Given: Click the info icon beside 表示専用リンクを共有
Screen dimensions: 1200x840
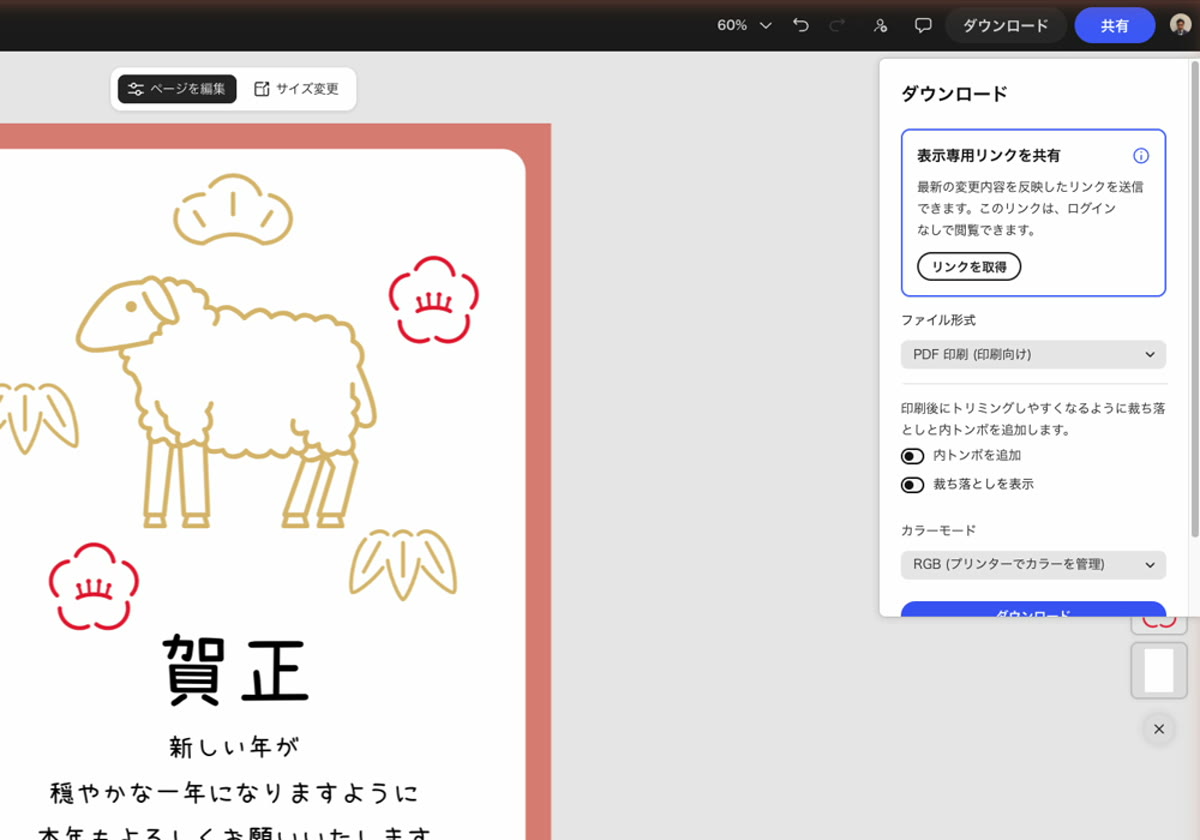Looking at the screenshot, I should [x=1141, y=156].
